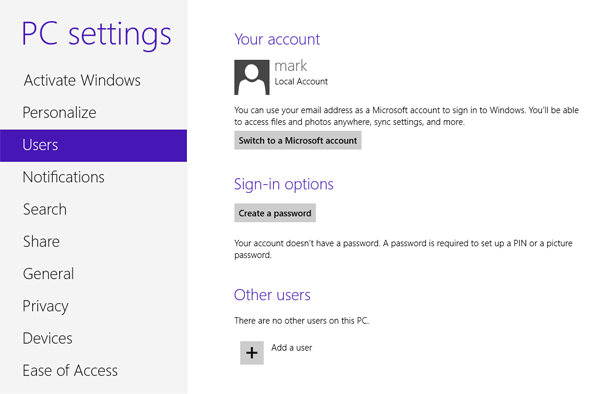
Task: Click the Add a user label
Action: (292, 348)
